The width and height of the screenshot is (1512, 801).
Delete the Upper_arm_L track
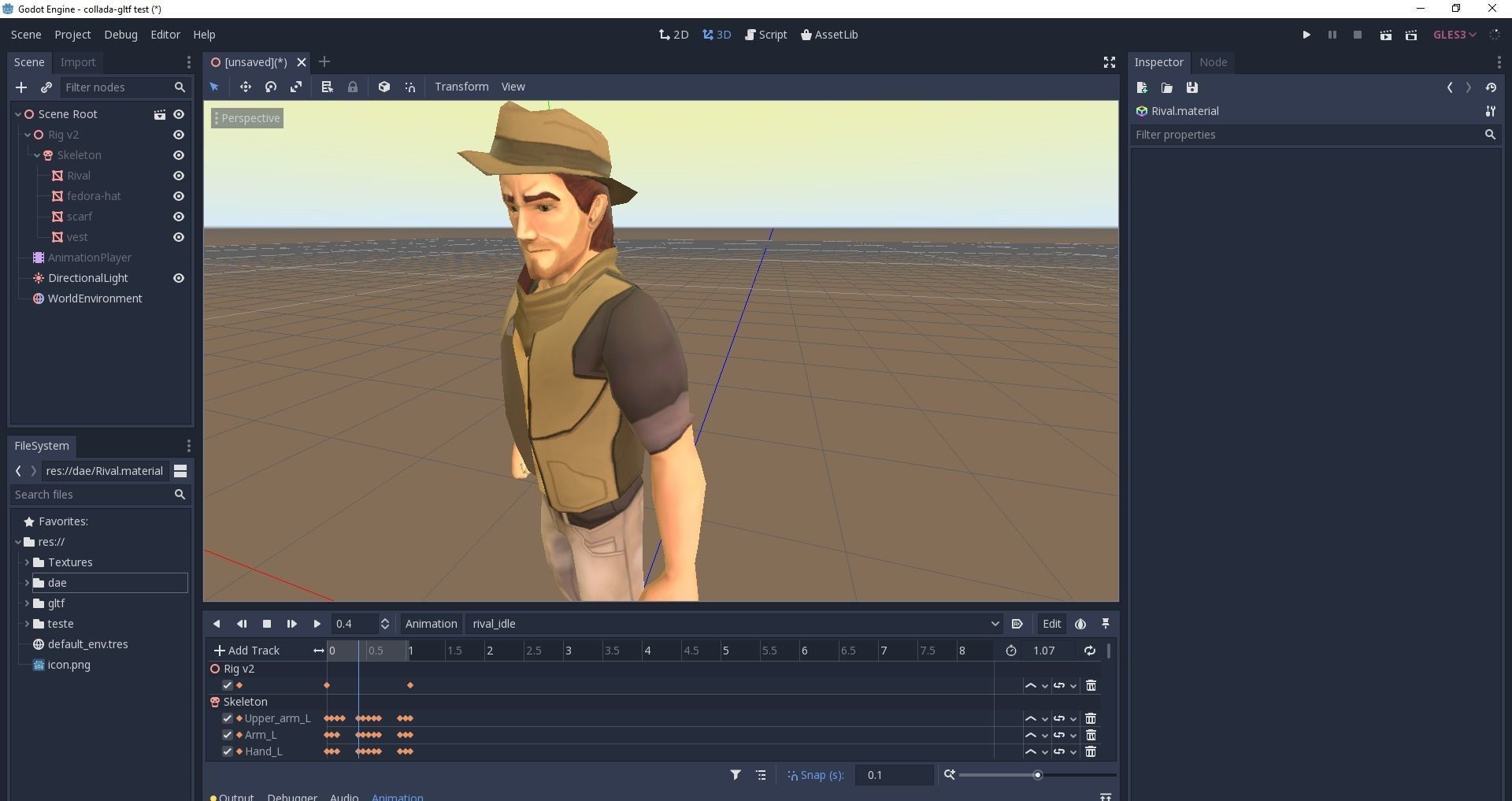pyautogui.click(x=1091, y=718)
